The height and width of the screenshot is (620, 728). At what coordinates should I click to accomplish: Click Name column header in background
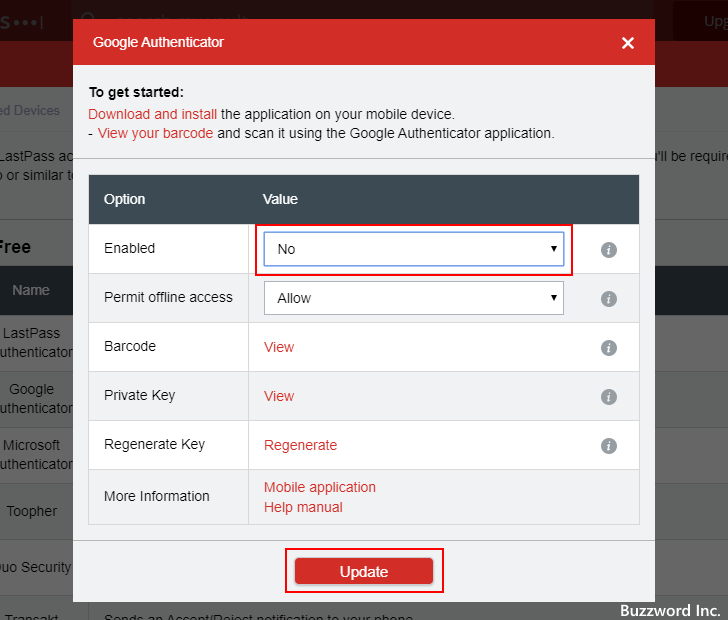point(31,290)
